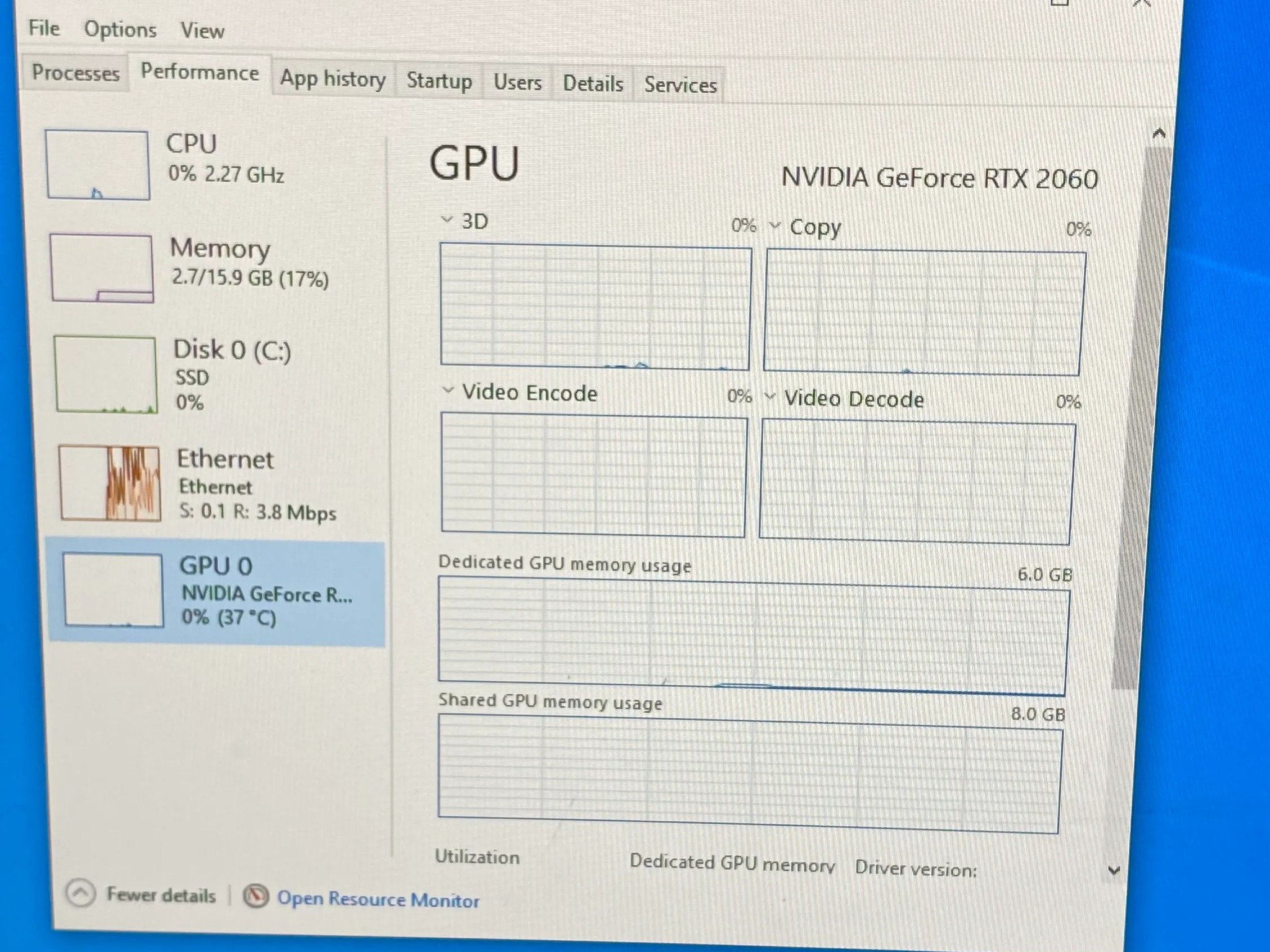This screenshot has height=952, width=1270.
Task: Click the Resource Monitor icon
Action: click(255, 896)
